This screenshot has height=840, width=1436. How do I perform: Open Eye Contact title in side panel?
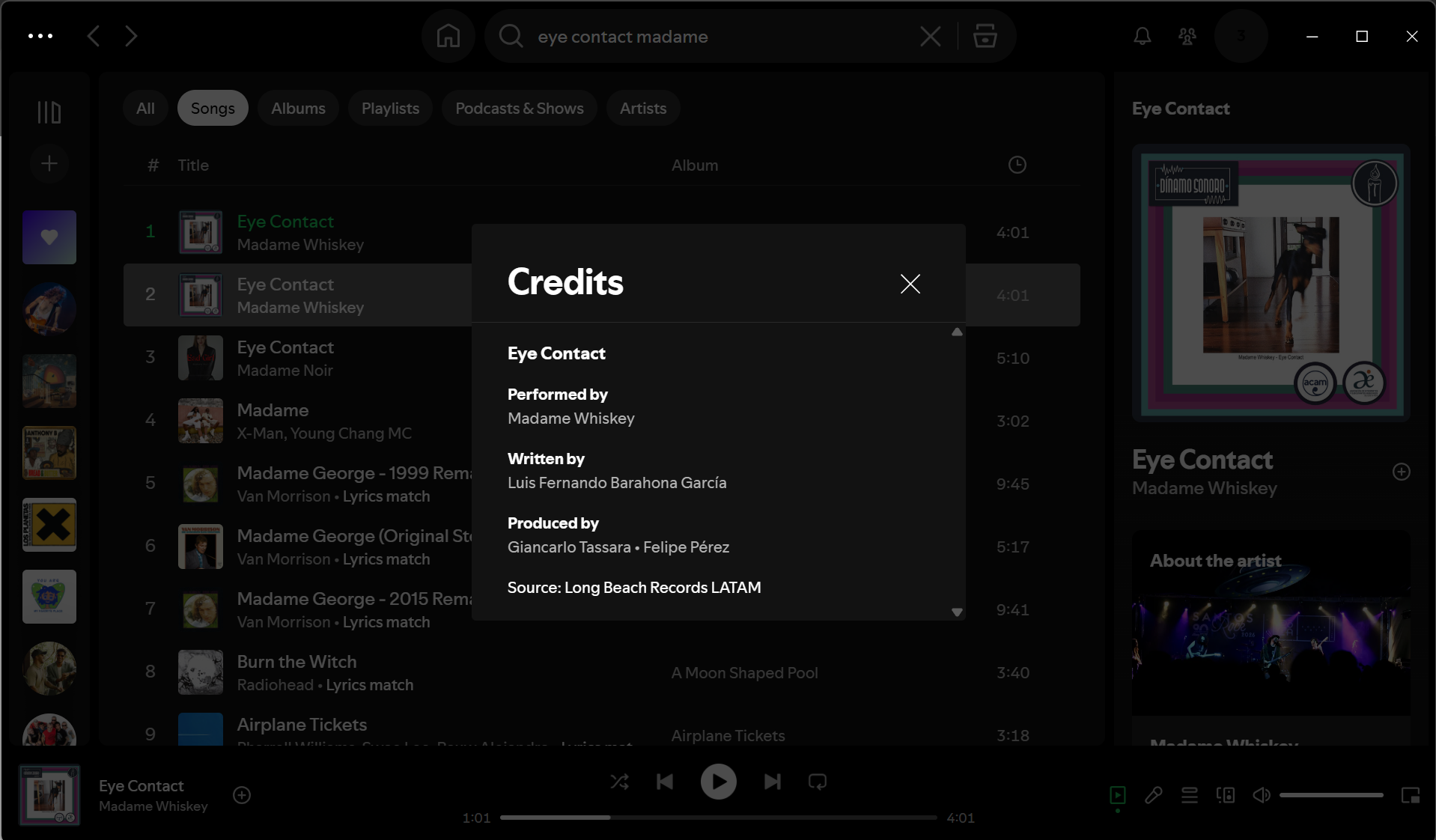(1202, 460)
